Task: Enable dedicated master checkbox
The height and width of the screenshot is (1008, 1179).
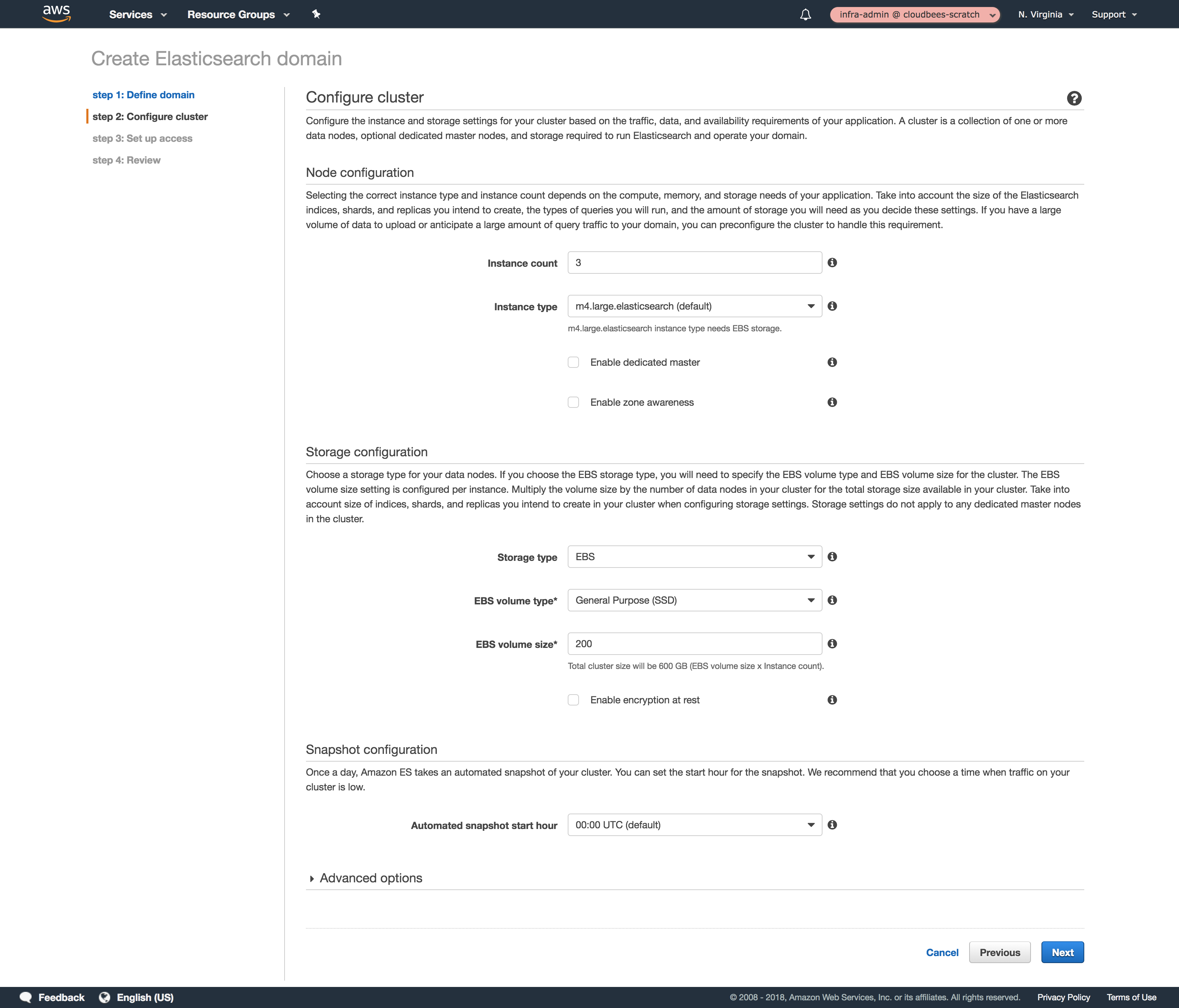Action: pos(573,362)
